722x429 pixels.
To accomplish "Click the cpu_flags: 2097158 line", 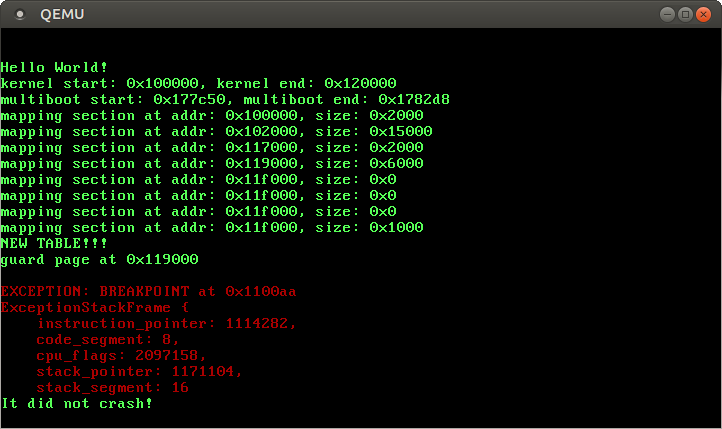I will pyautogui.click(x=121, y=355).
